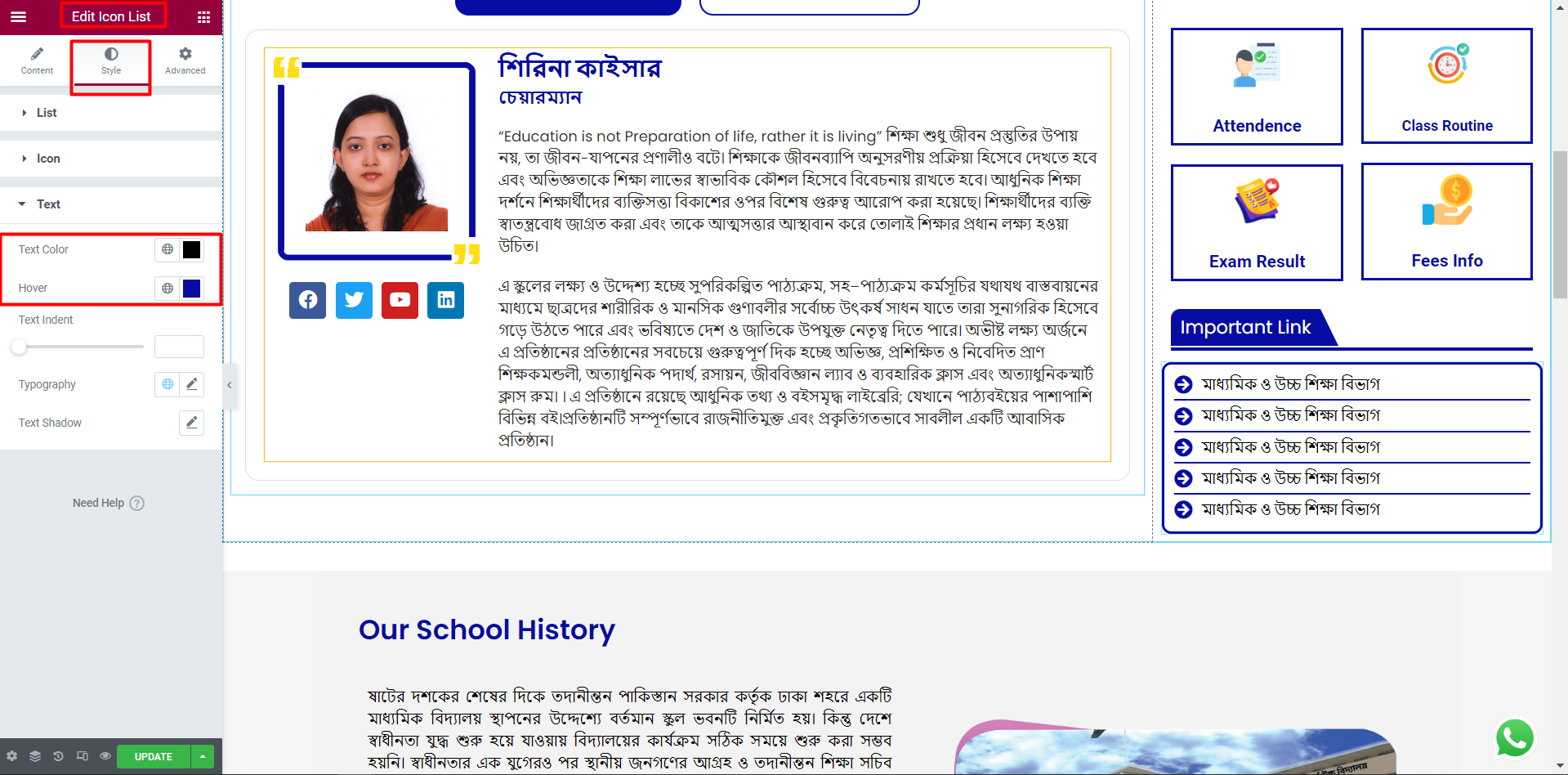Screen dimensions: 1568x775
Task: Click the LinkedIn social icon
Action: [446, 300]
